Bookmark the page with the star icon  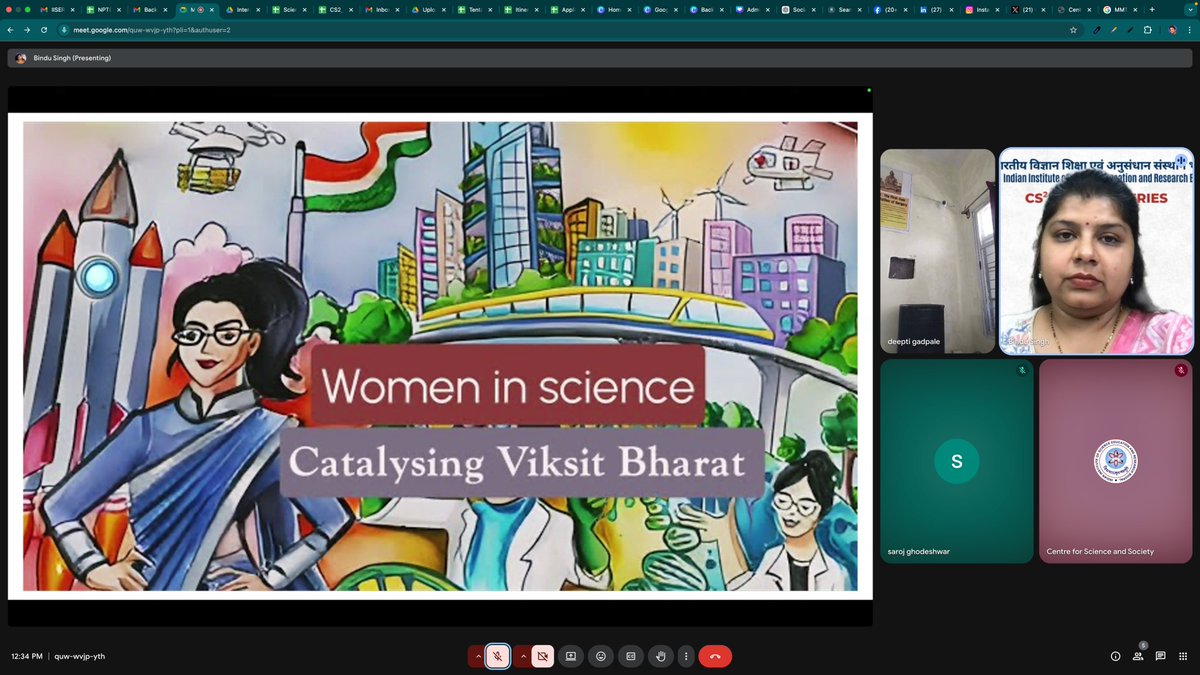[x=1072, y=30]
